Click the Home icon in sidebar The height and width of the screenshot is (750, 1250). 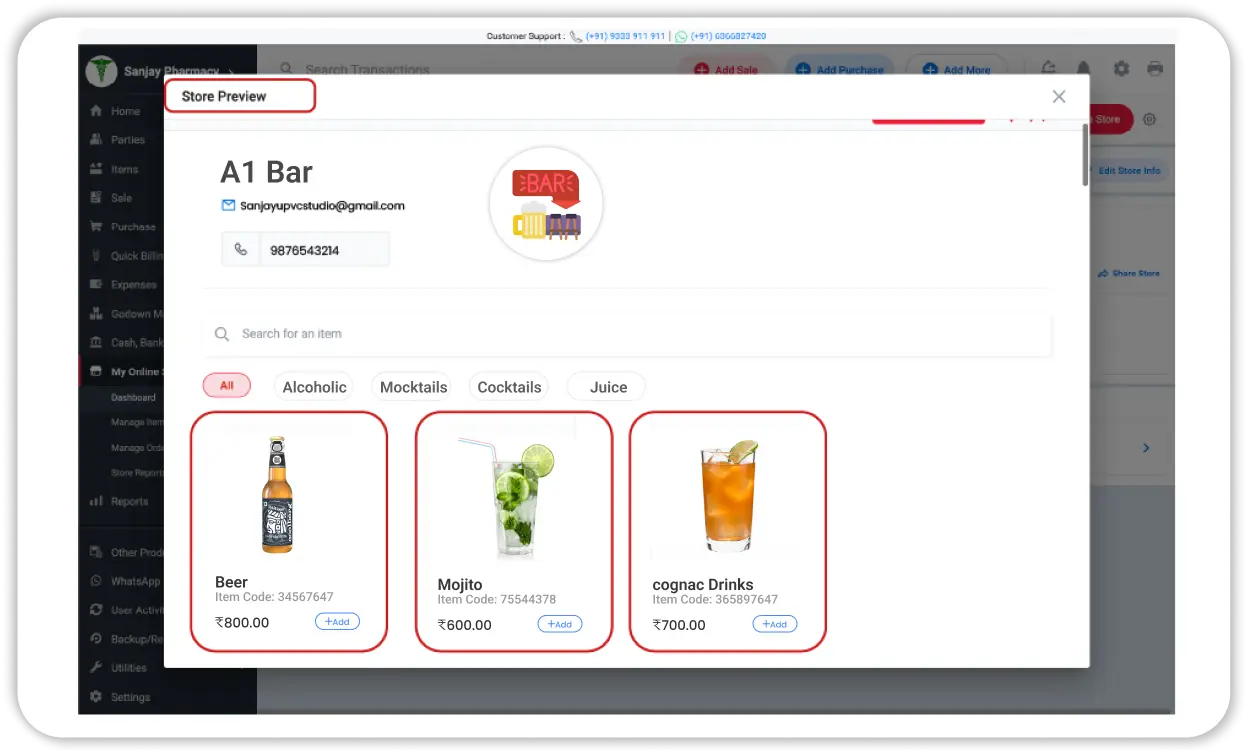click(x=97, y=111)
